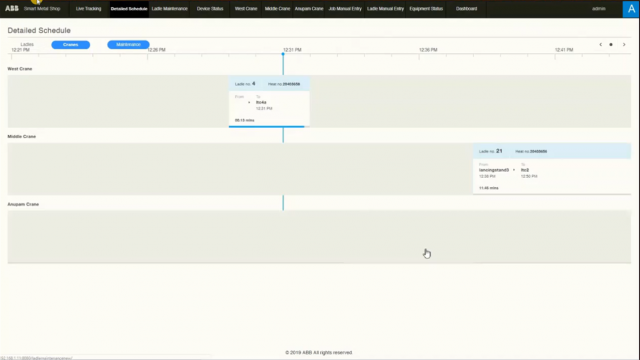640x360 pixels.
Task: Switch to the Ladle Maintenance tab
Action: pyautogui.click(x=169, y=9)
